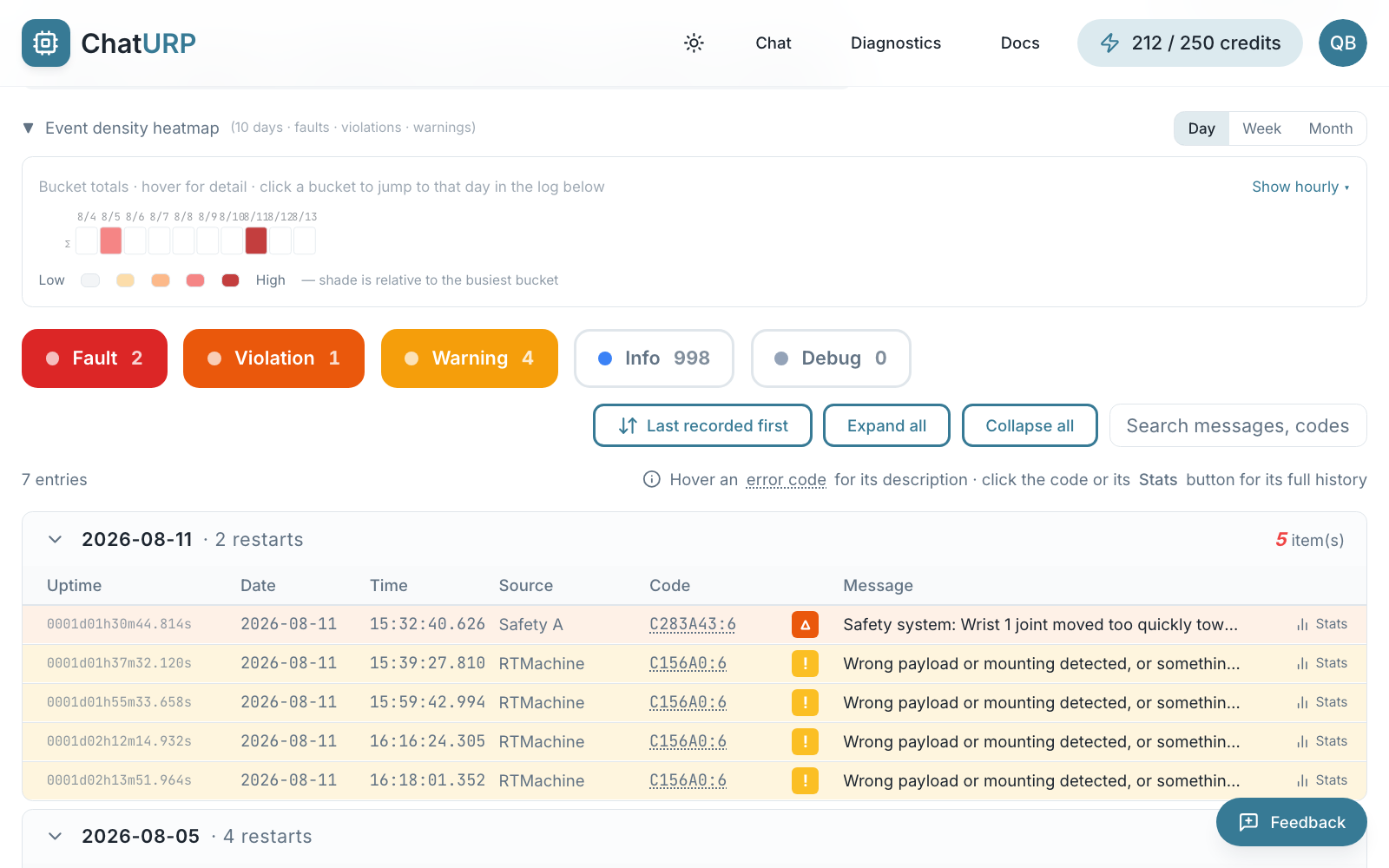Open code C156A0:6 in the 15:59:42.994 row
This screenshot has height=868, width=1389.
(688, 702)
